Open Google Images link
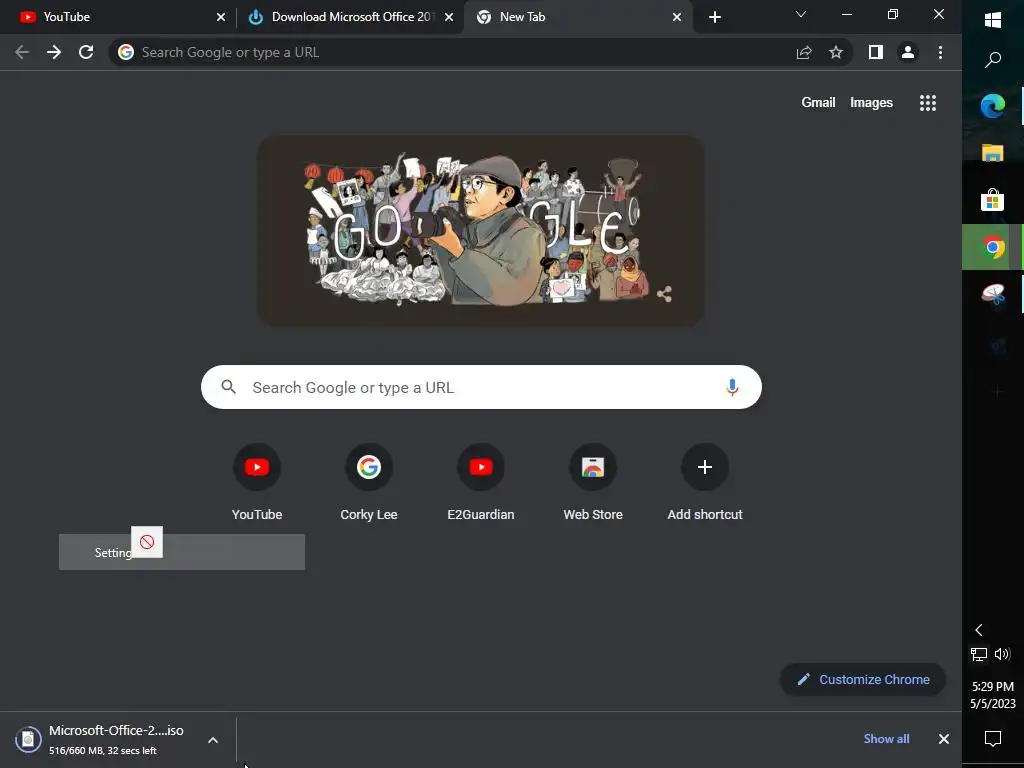The width and height of the screenshot is (1024, 768). [x=871, y=103]
